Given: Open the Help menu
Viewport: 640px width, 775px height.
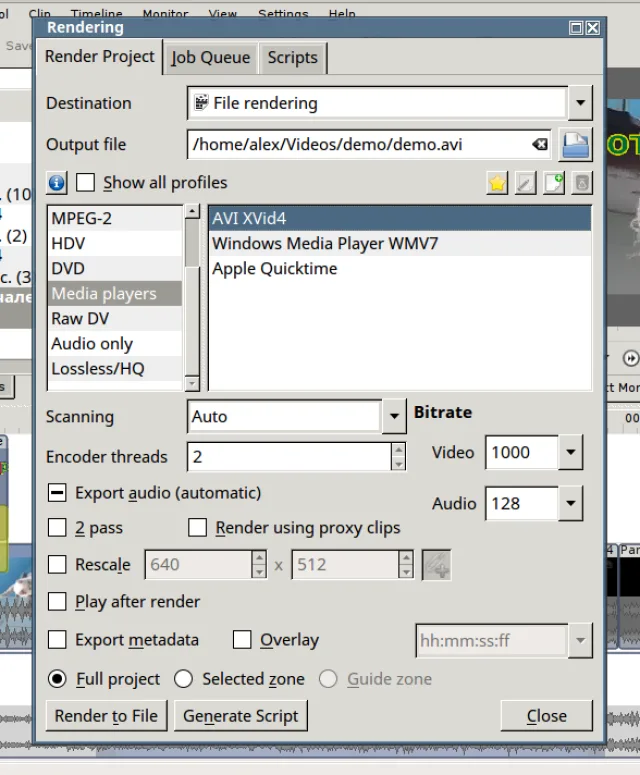Looking at the screenshot, I should click(342, 13).
